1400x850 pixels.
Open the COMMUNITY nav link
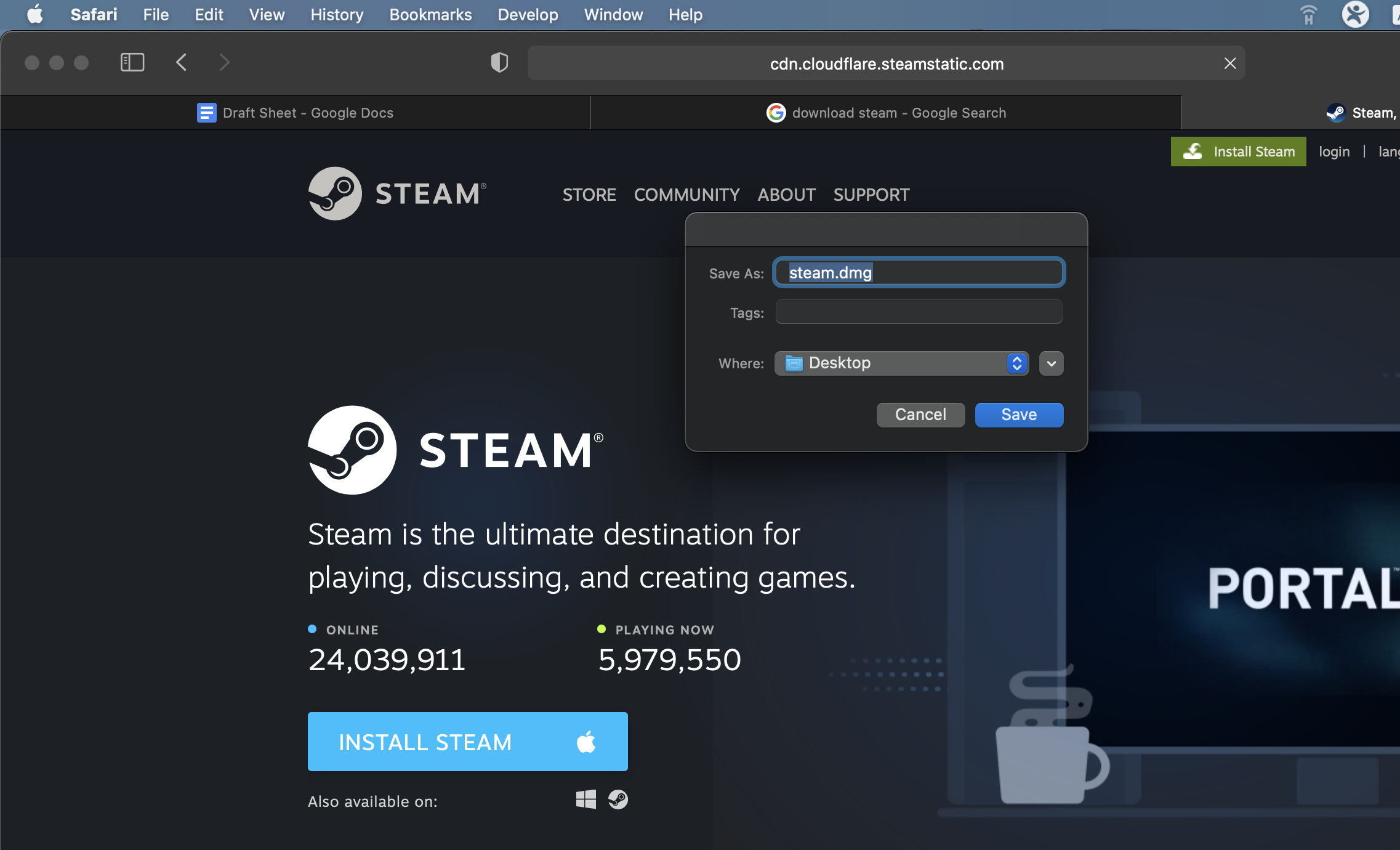(x=686, y=195)
